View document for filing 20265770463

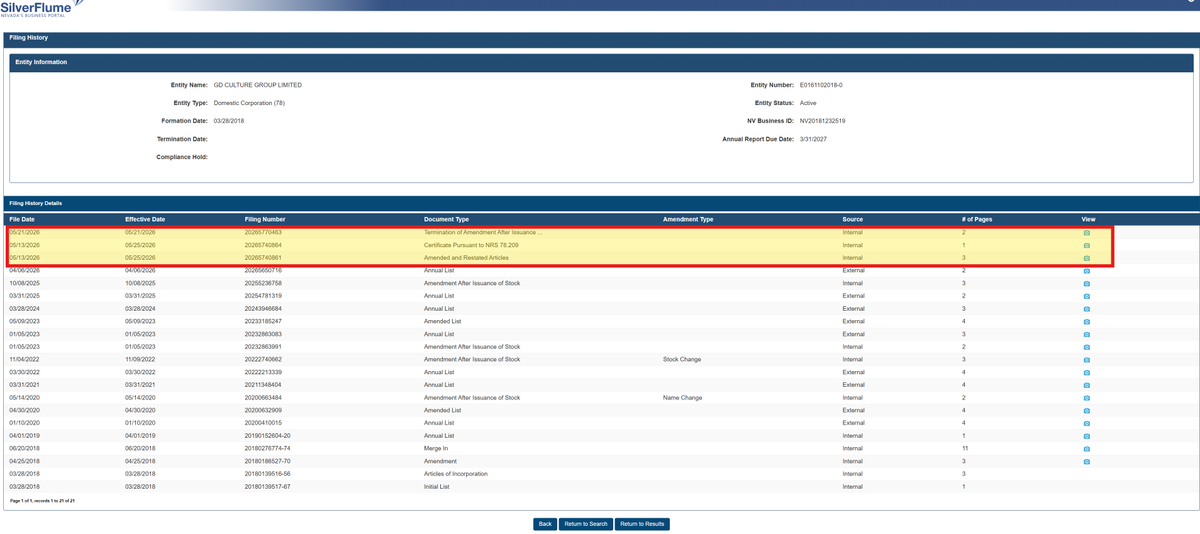point(1087,232)
